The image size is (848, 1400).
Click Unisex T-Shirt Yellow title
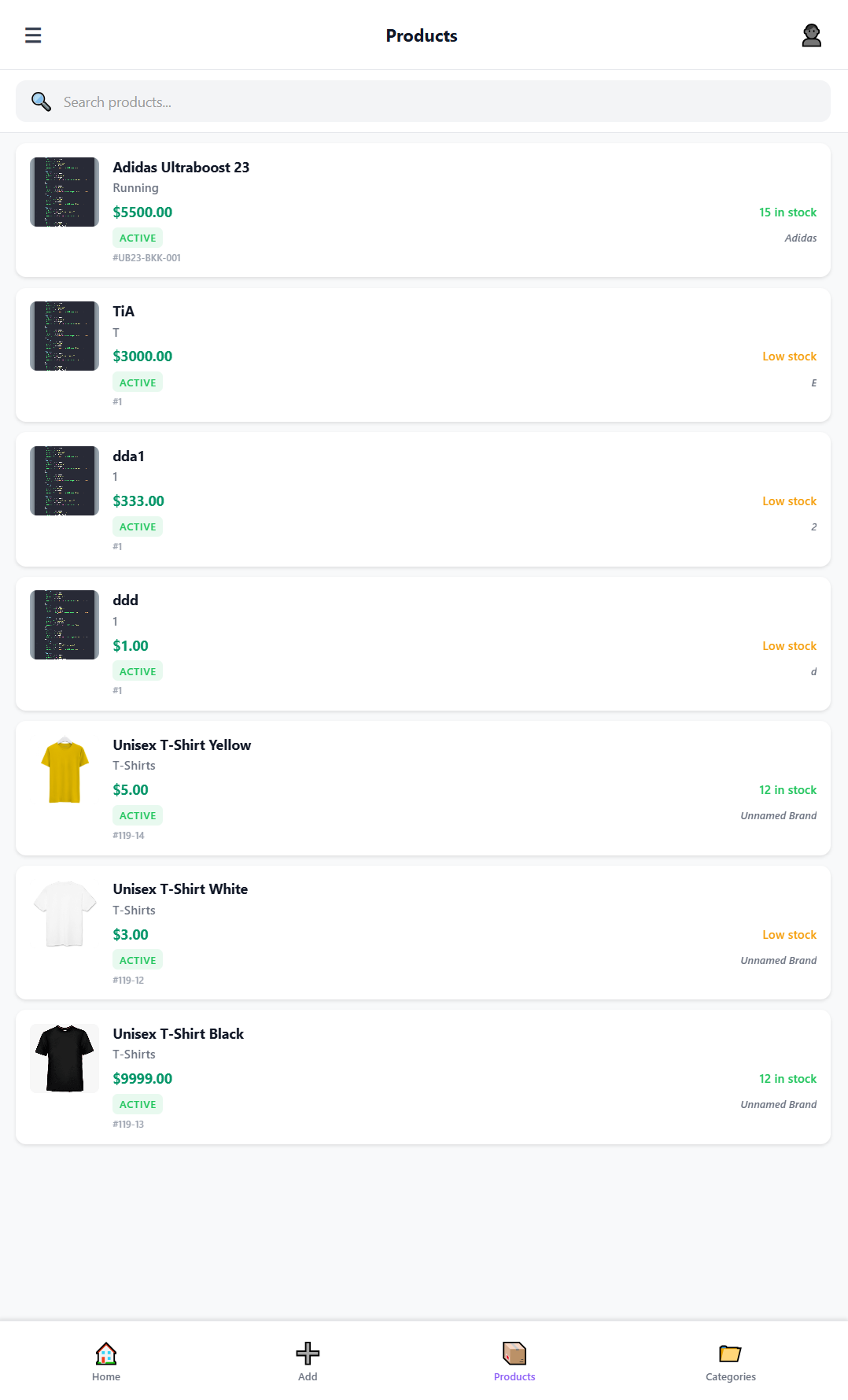point(182,745)
